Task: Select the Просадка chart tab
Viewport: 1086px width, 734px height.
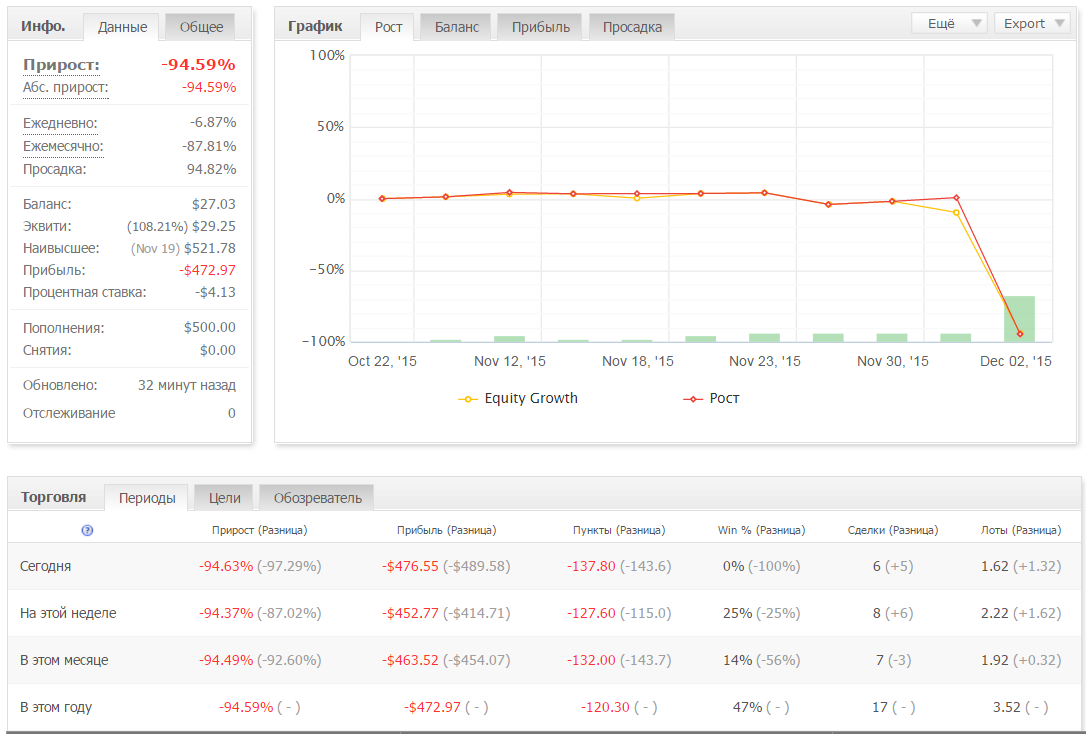Action: [x=632, y=27]
